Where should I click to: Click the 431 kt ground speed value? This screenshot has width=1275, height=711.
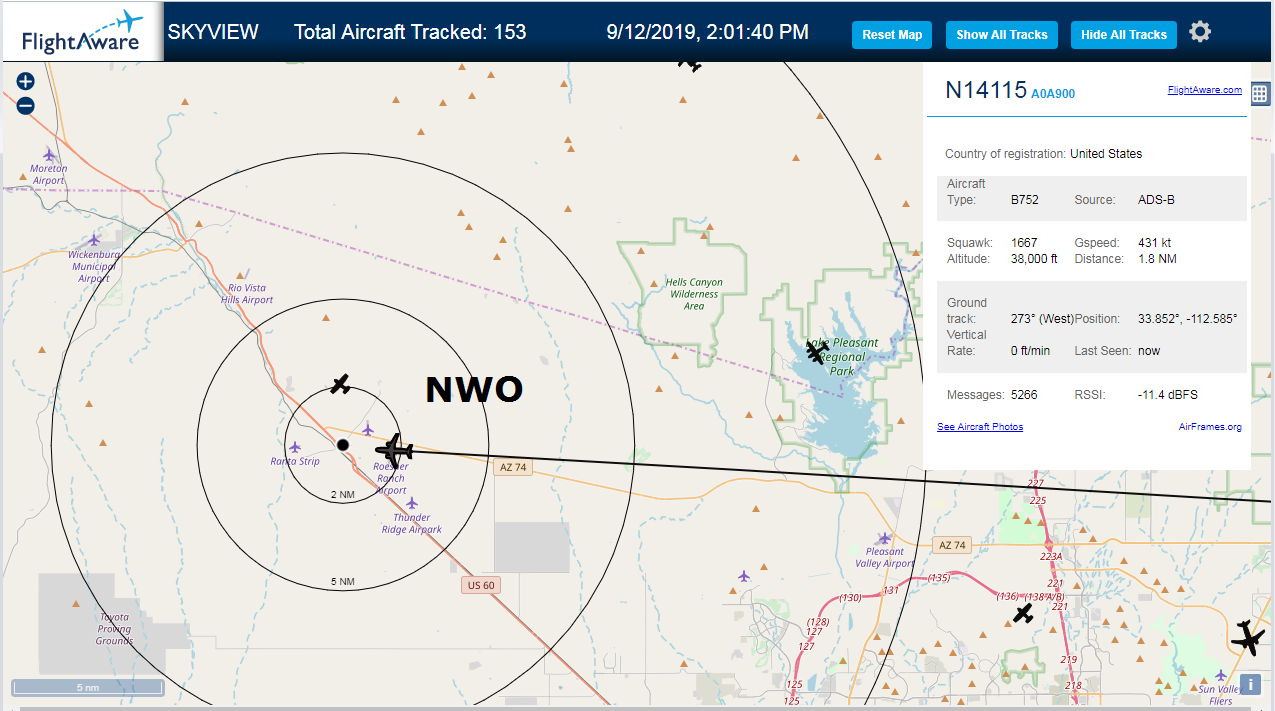pos(1154,243)
